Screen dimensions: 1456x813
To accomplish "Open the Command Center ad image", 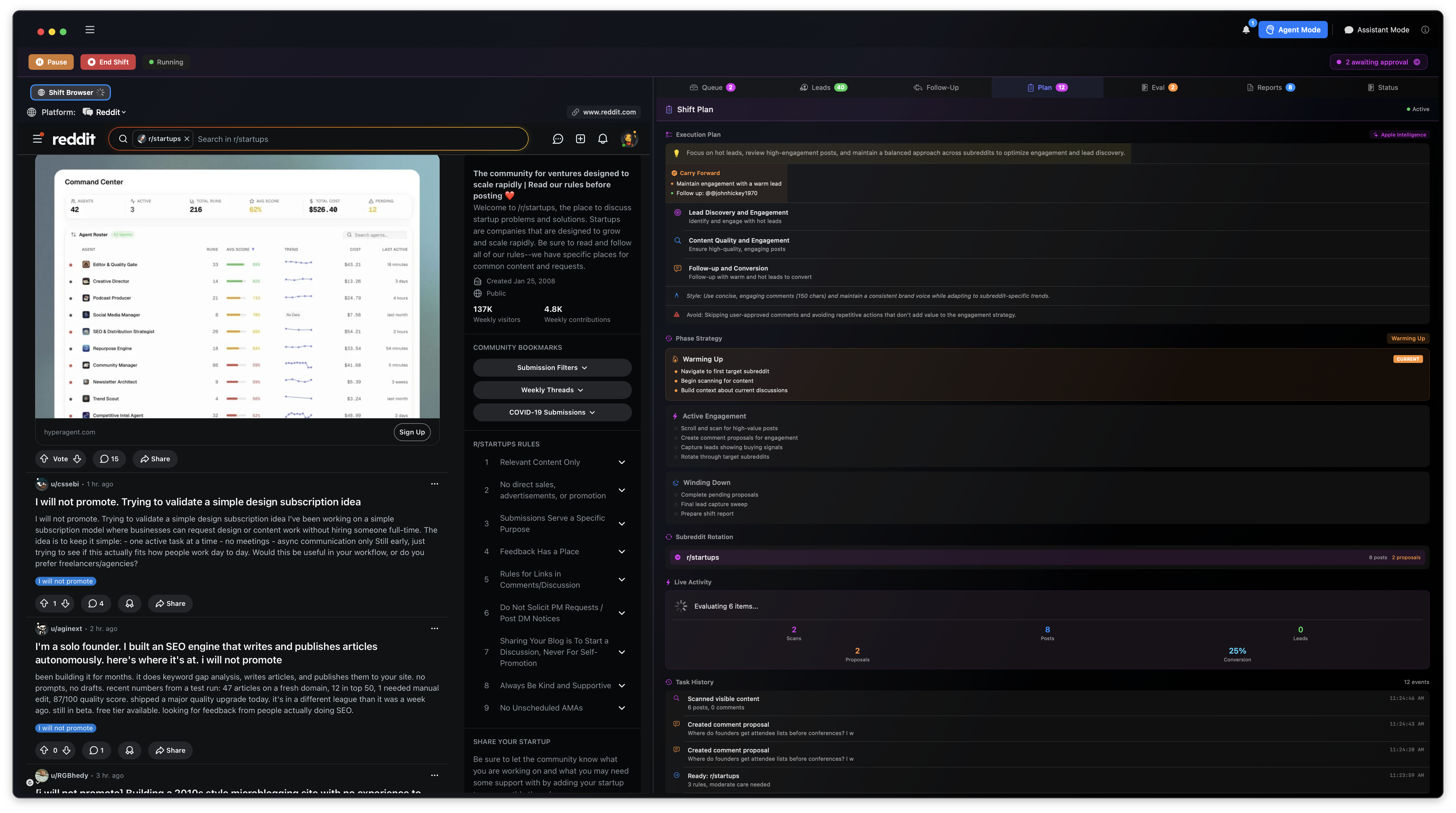I will click(x=237, y=287).
